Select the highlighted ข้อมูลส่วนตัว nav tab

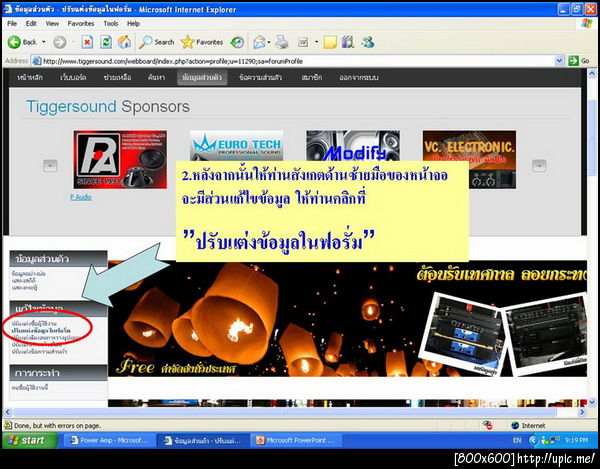[x=202, y=77]
